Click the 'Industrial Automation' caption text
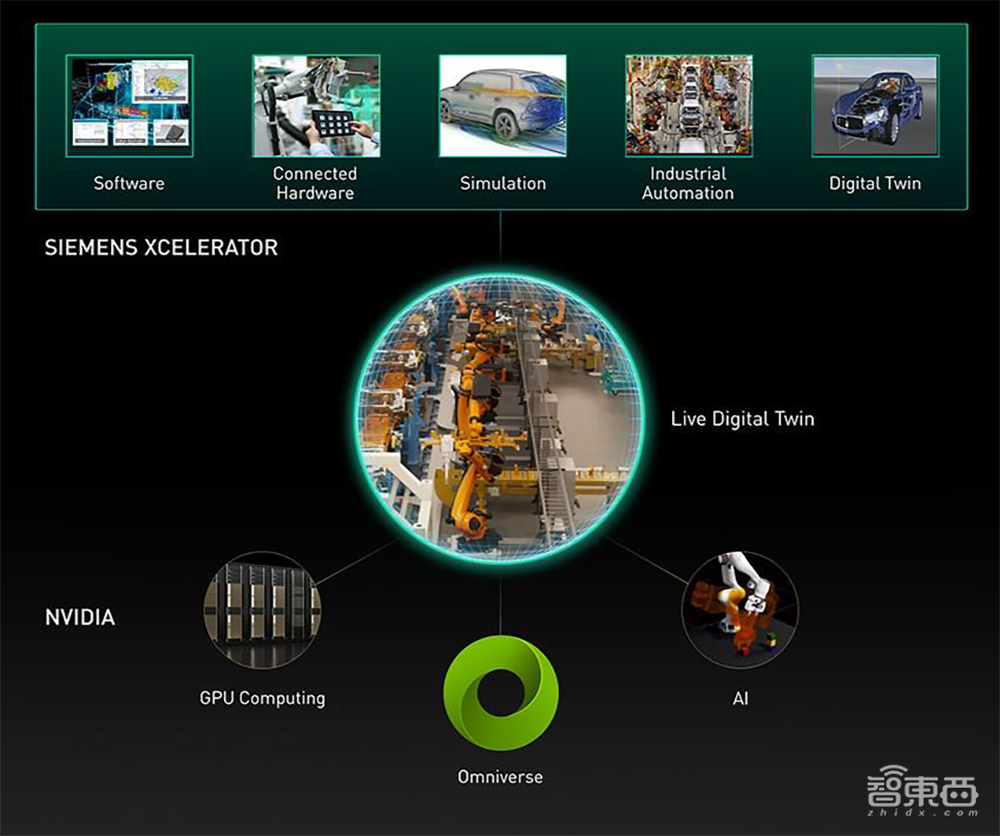 (x=688, y=183)
